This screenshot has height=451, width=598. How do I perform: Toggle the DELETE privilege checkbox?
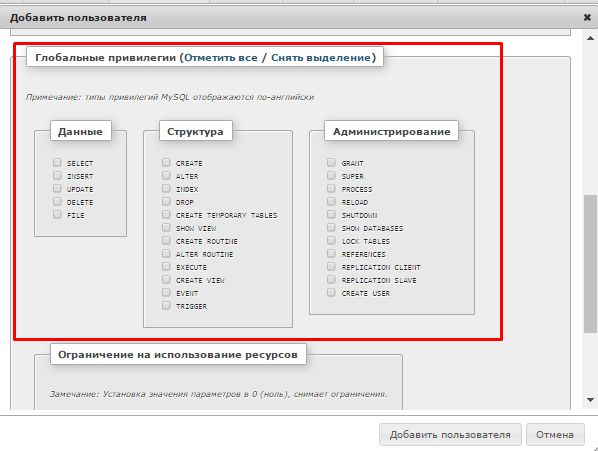tap(57, 202)
